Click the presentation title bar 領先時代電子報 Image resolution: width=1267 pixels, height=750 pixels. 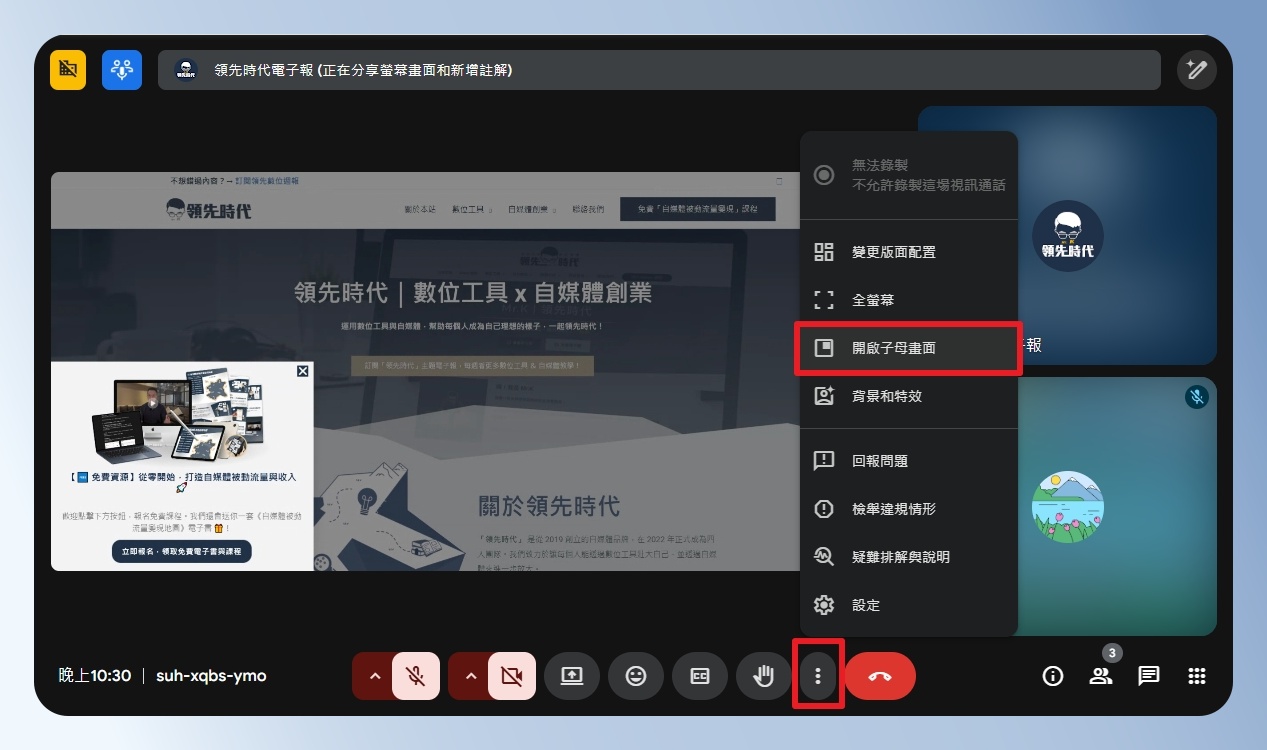tap(659, 70)
